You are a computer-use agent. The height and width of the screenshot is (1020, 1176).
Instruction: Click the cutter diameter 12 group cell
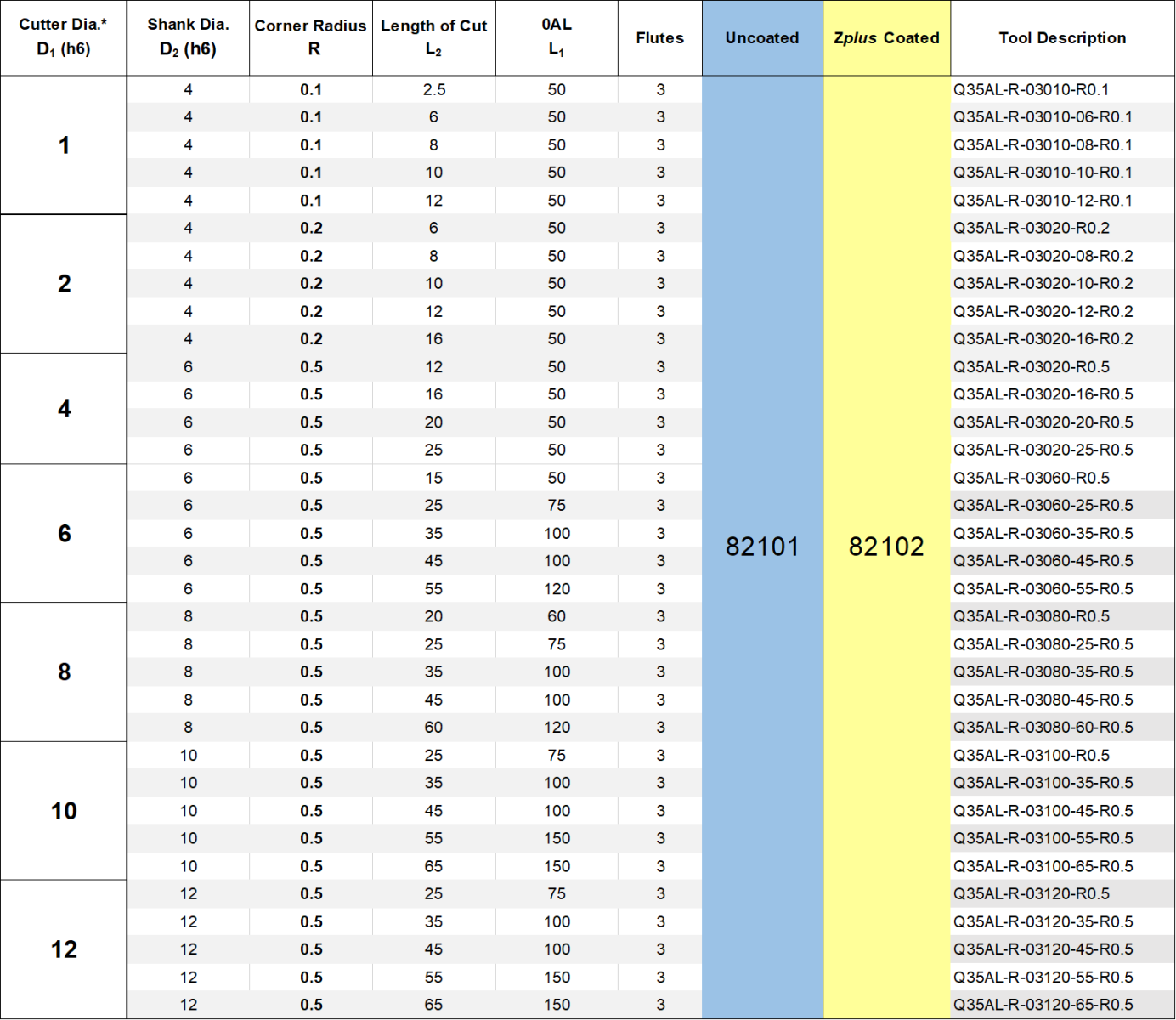[64, 949]
